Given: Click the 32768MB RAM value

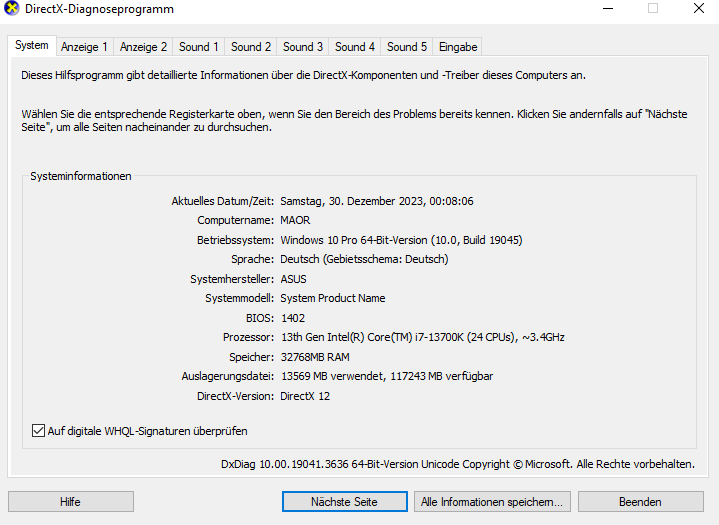Looking at the screenshot, I should pos(315,357).
